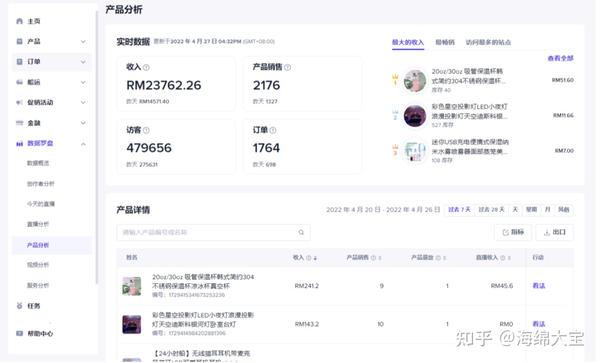Open 数据概览 submenu item

[x=38, y=163]
